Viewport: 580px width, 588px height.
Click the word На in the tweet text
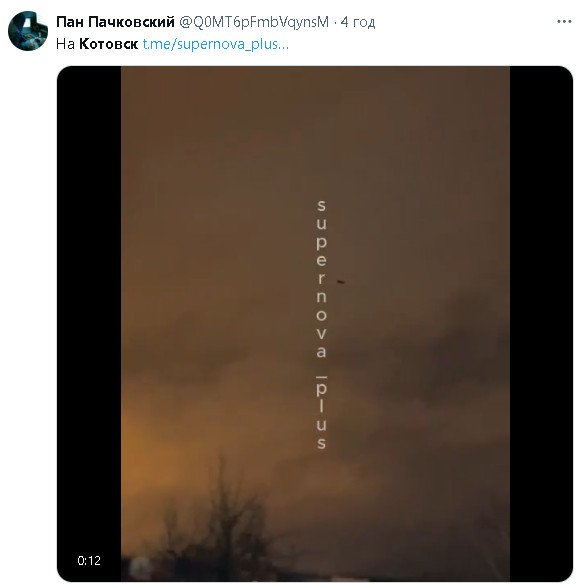point(65,44)
